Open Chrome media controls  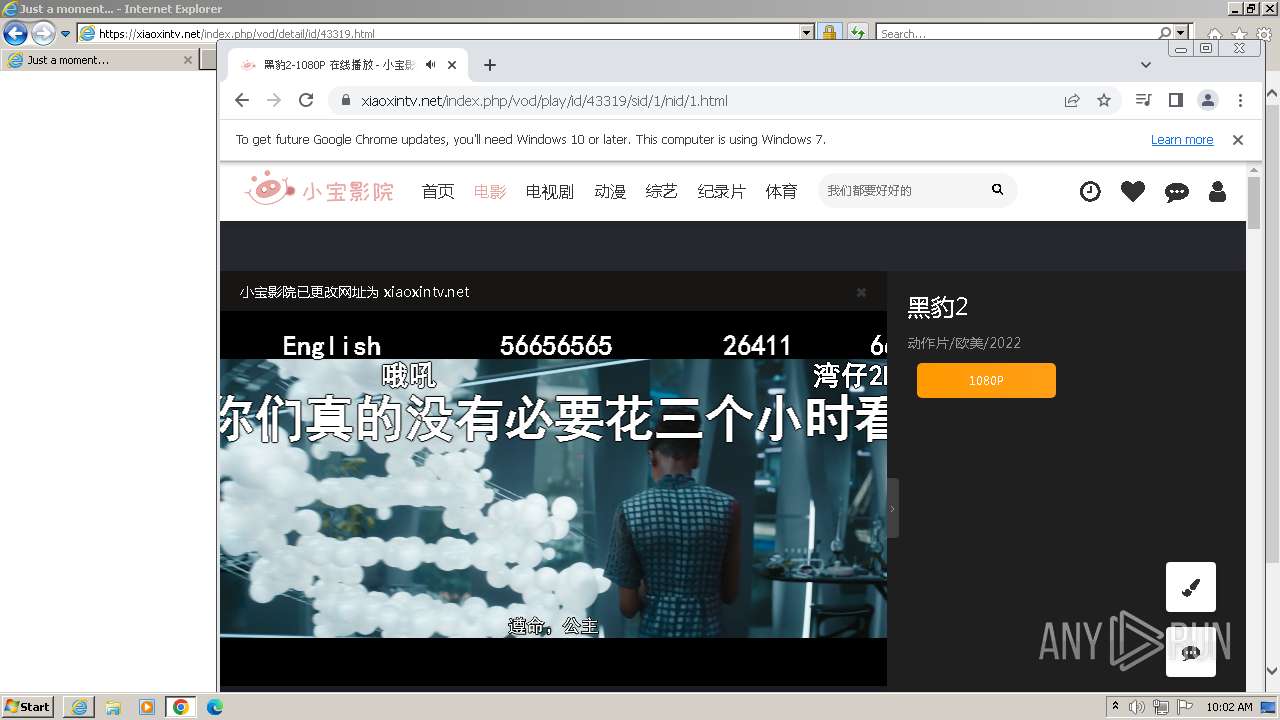point(1144,100)
